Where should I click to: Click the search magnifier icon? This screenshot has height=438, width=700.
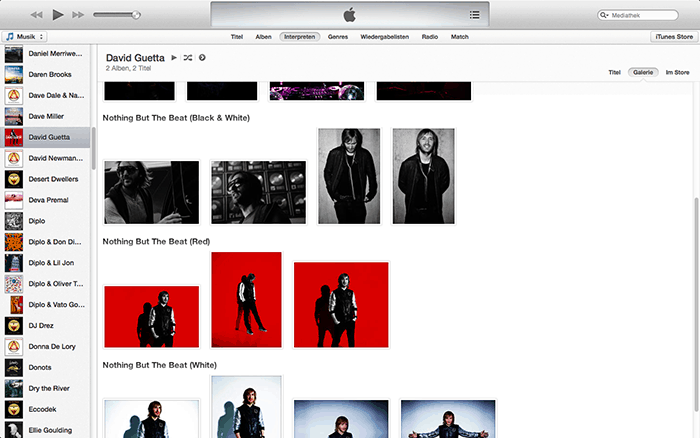pyautogui.click(x=604, y=15)
